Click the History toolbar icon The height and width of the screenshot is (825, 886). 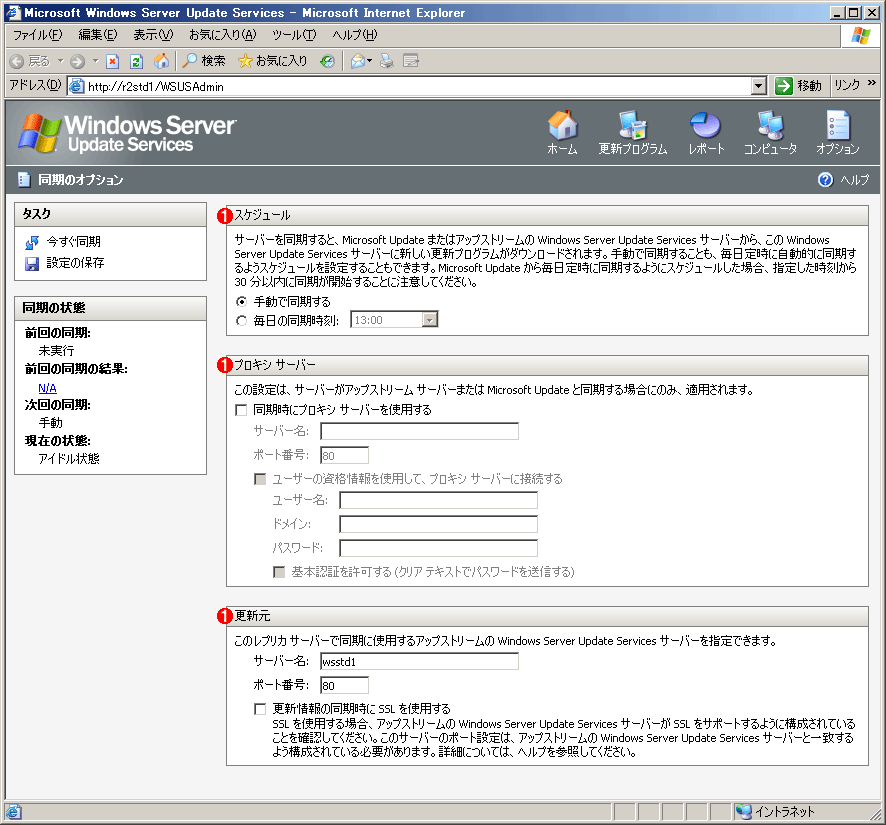pos(327,61)
